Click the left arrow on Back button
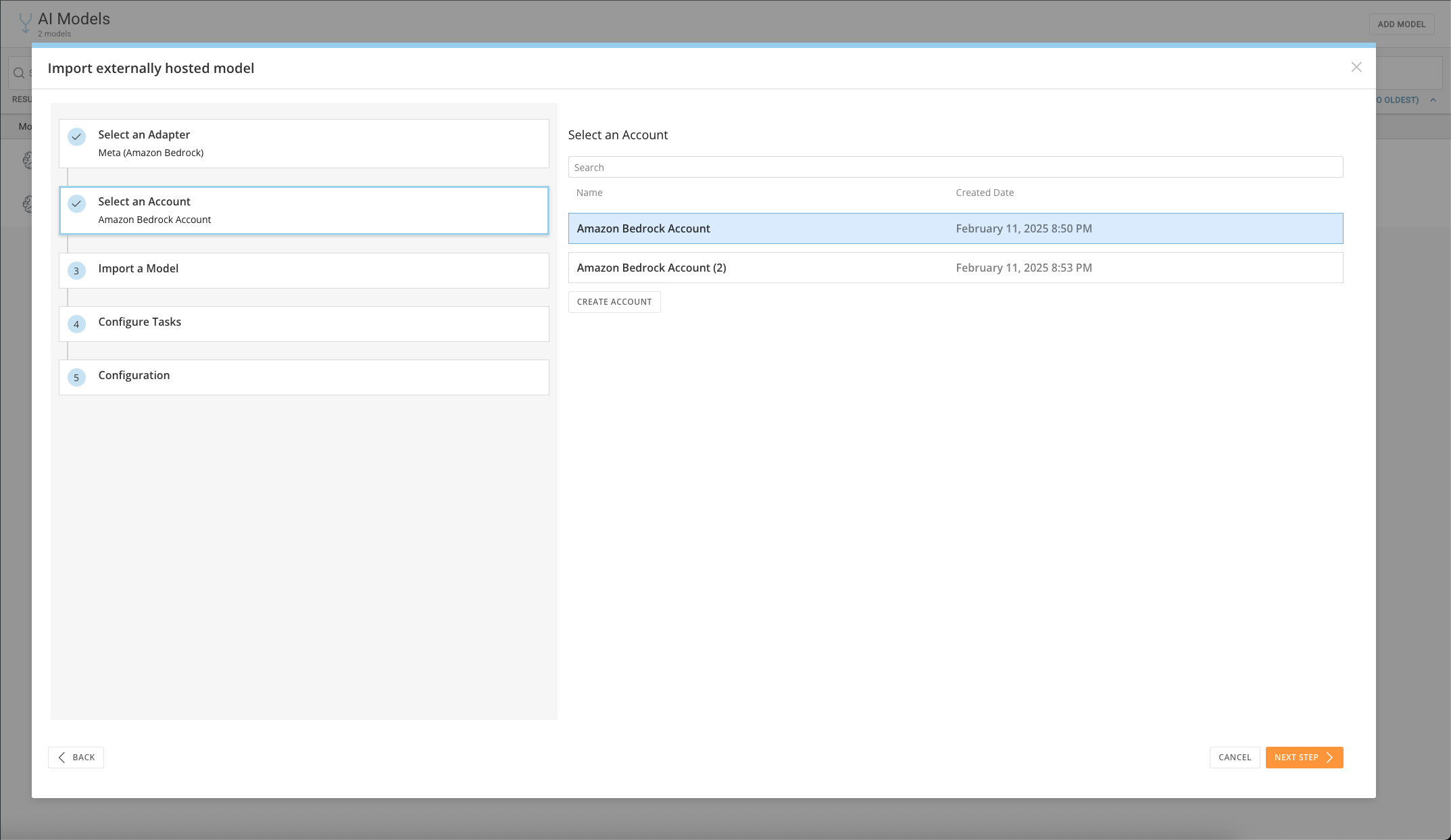 pos(62,758)
